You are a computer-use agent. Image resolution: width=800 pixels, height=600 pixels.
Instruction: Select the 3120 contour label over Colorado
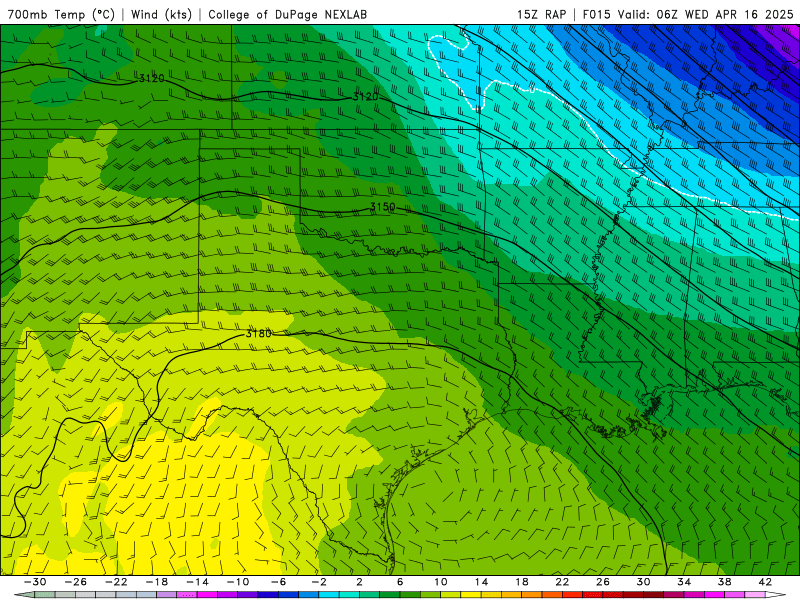tap(152, 79)
